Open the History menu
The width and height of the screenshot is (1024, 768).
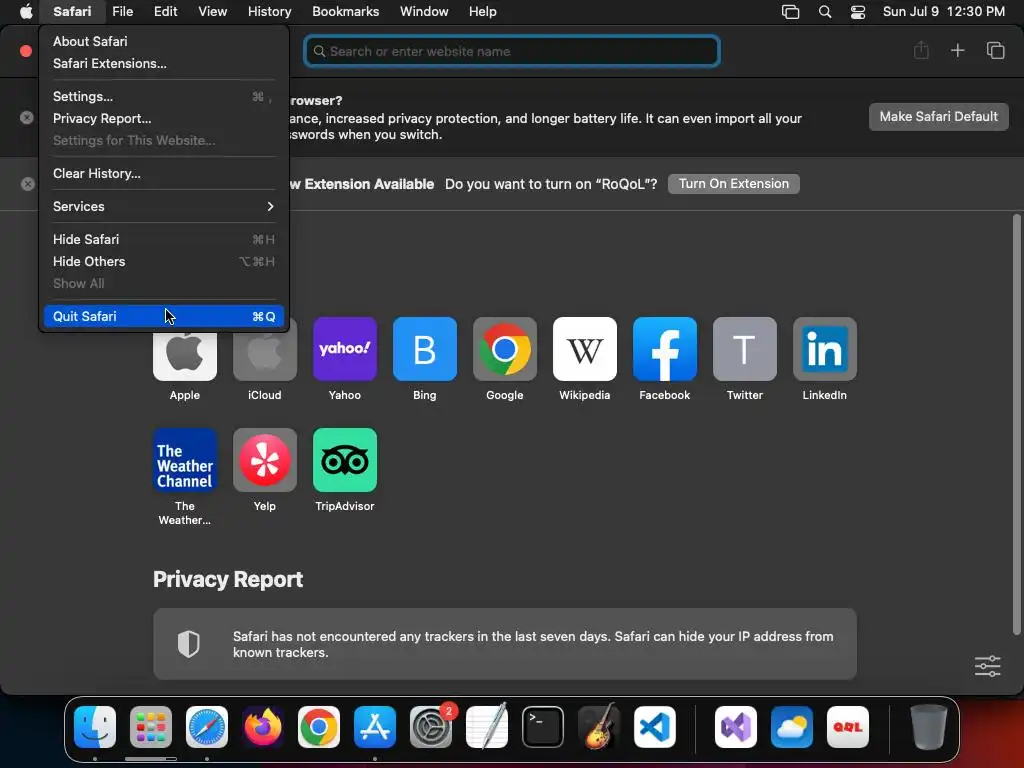pos(269,11)
